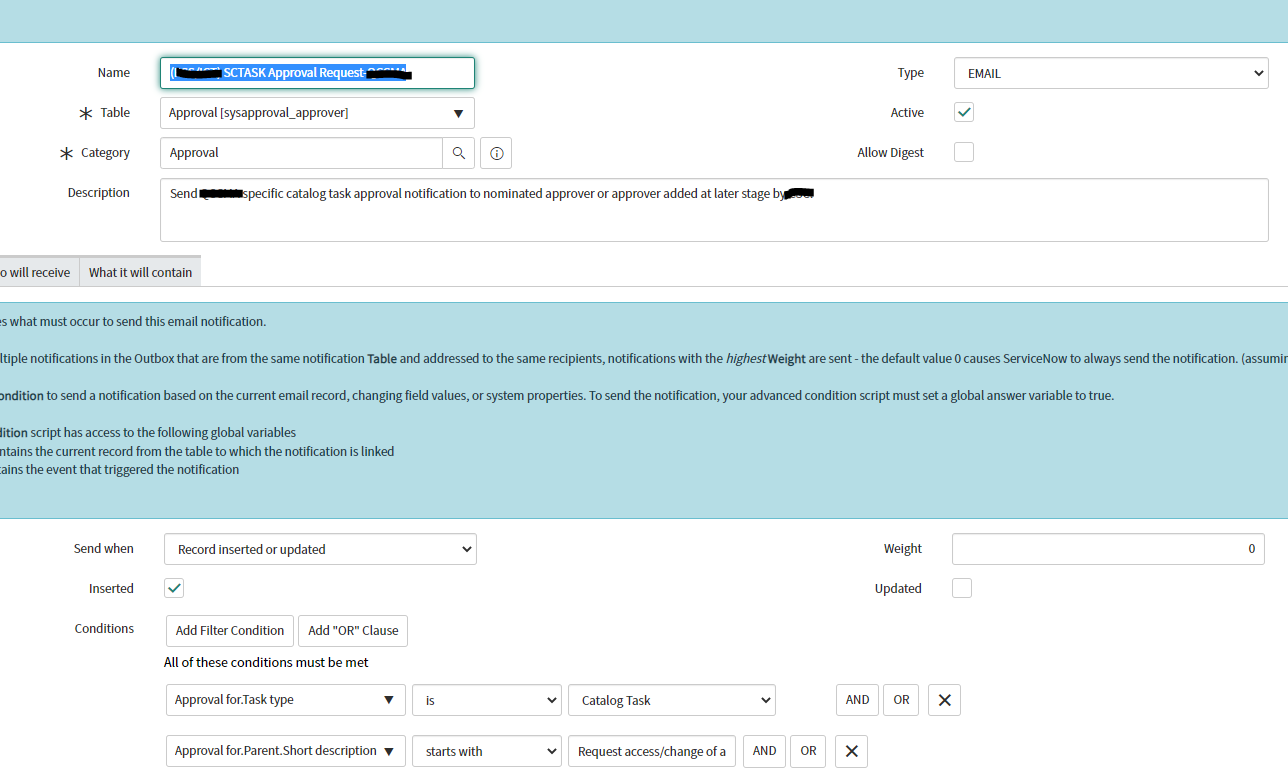Open the Catalog Task value dropdown
Viewport: 1288px width, 781px height.
point(672,700)
